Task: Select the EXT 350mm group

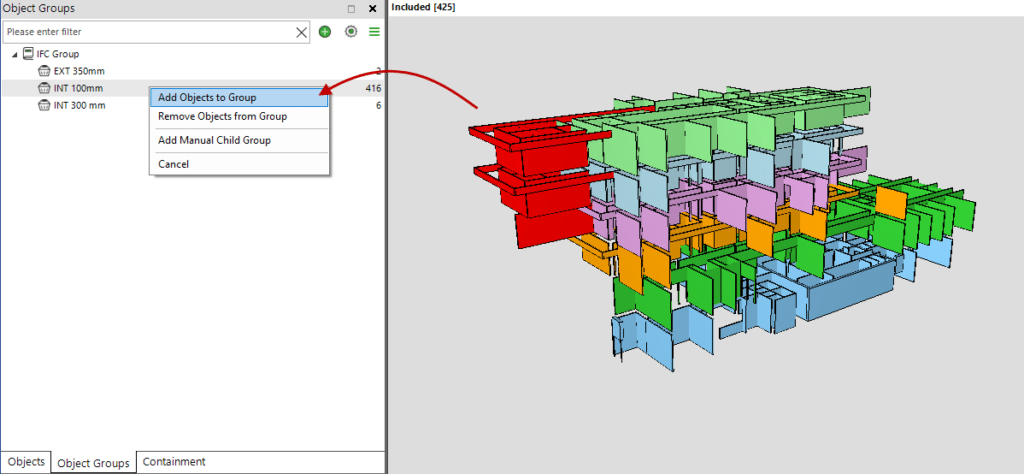Action: (79, 71)
